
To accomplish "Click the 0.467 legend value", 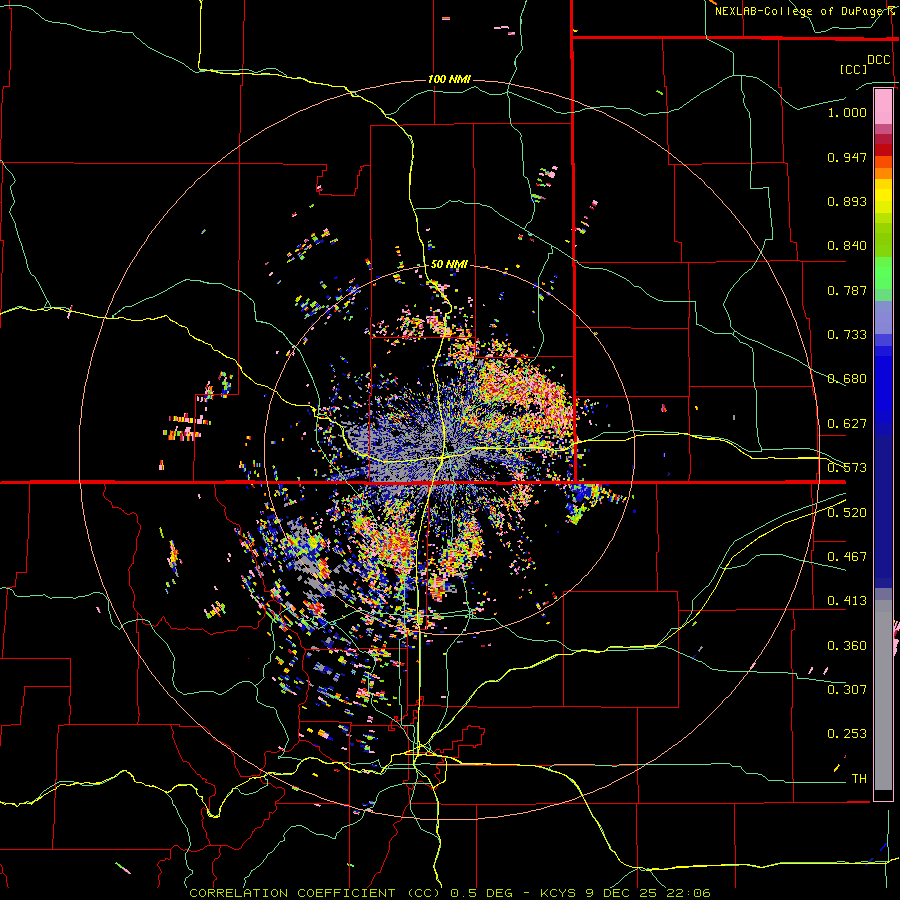I will (847, 557).
